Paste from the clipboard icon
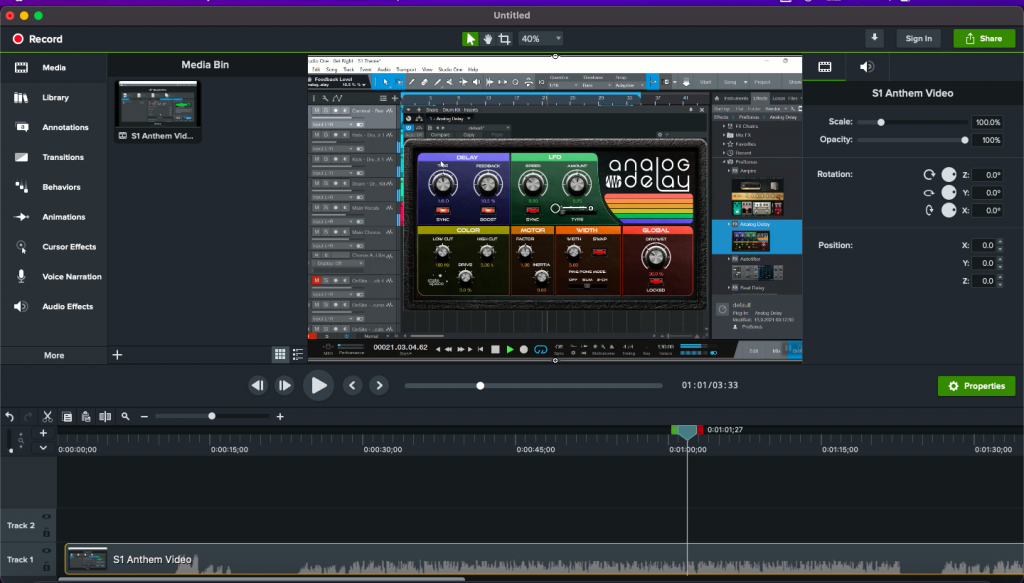 tap(86, 417)
